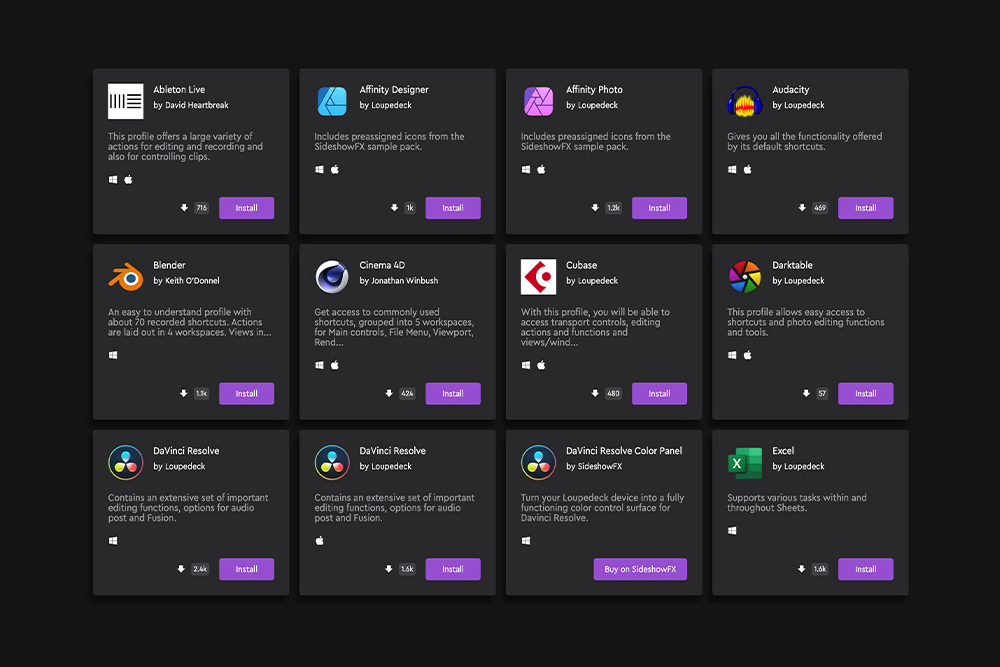The height and width of the screenshot is (667, 1000).
Task: Install DaVinci Resolve profile with 2.4k downloads
Action: [x=246, y=569]
